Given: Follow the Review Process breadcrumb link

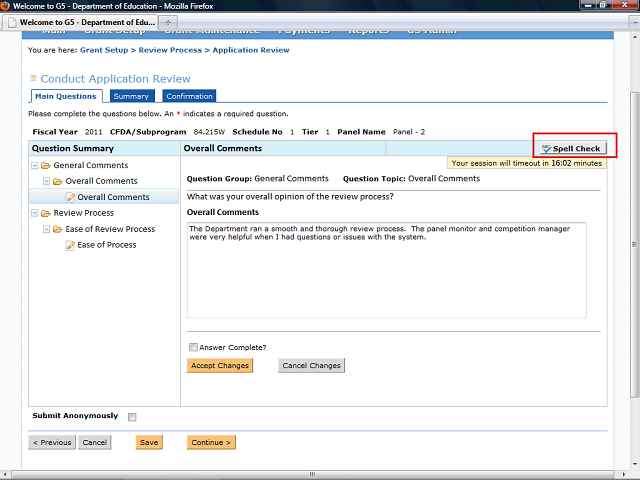Looking at the screenshot, I should [170, 50].
